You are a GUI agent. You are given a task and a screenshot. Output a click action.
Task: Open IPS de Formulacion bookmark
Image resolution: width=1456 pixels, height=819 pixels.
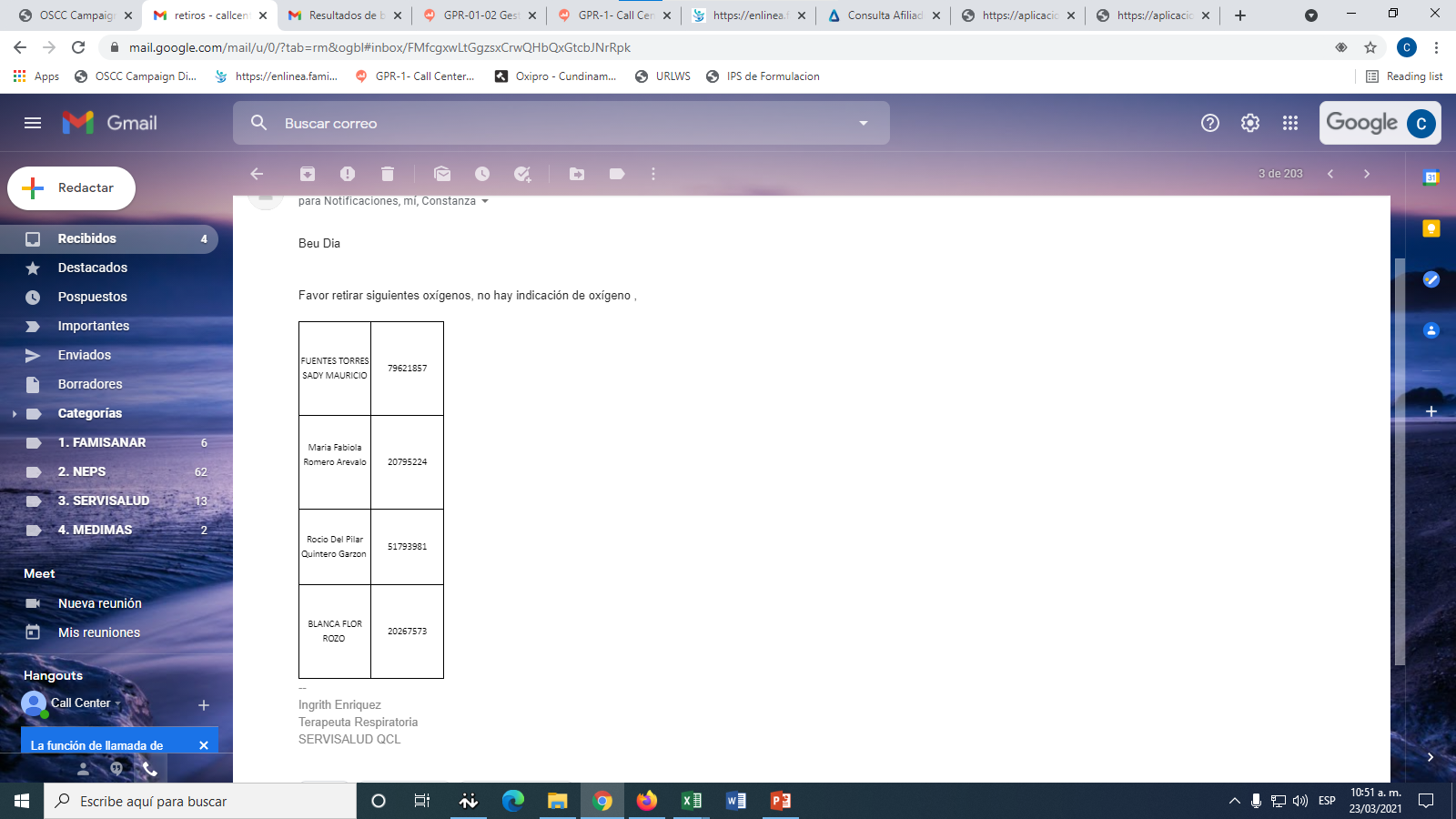763,76
